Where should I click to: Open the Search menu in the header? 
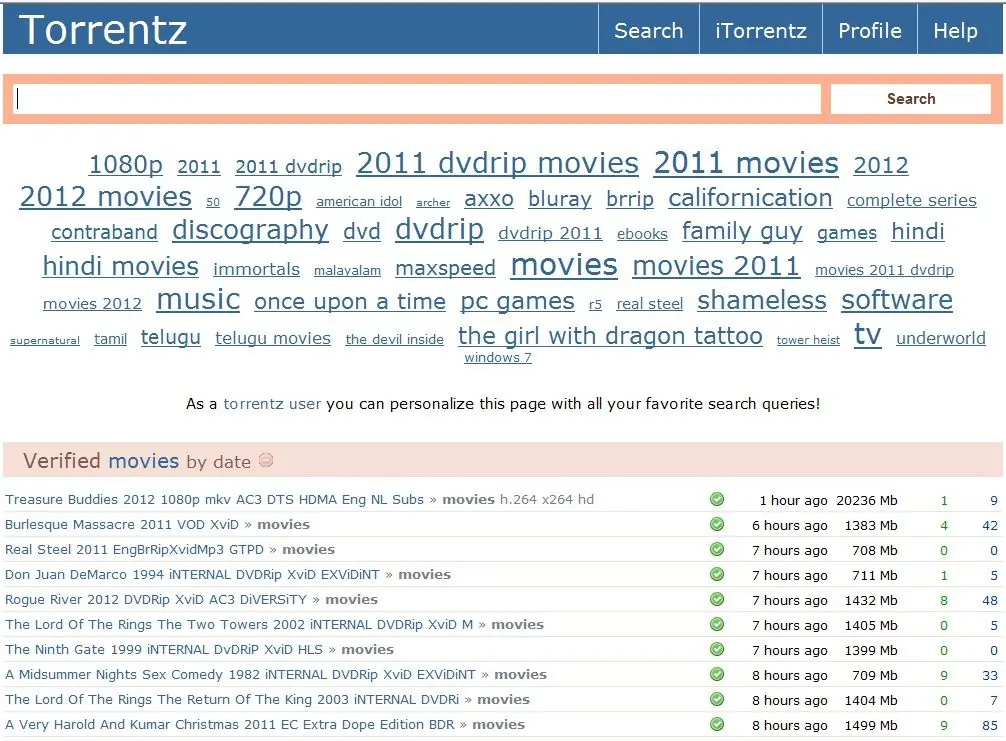pos(649,30)
